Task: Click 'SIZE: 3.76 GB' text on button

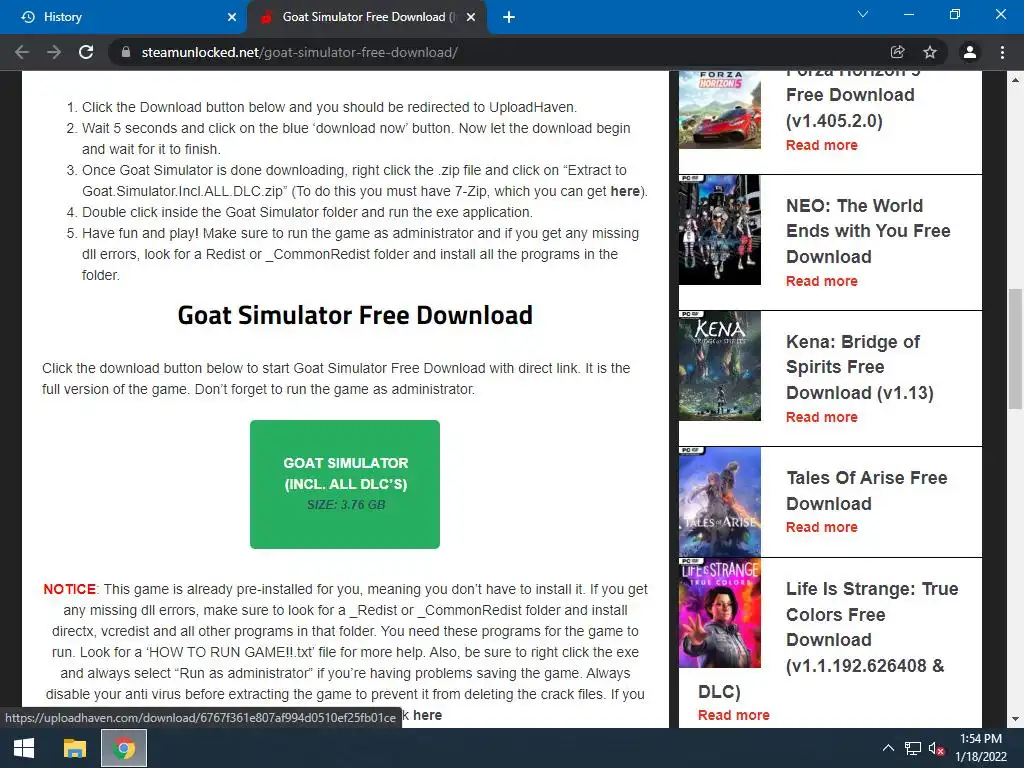Action: click(x=345, y=505)
